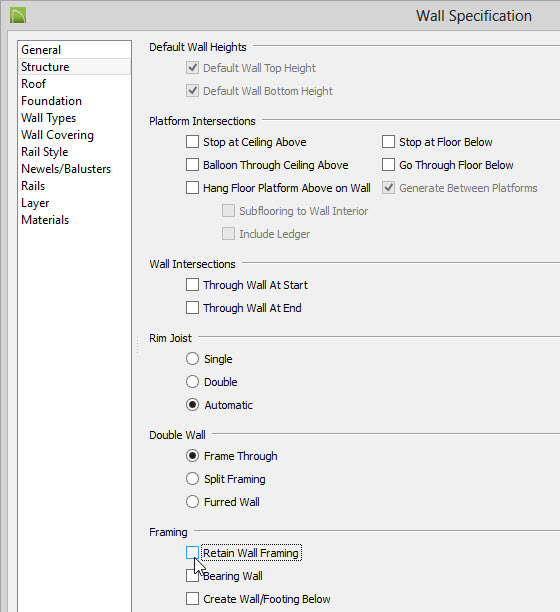This screenshot has height=612, width=560.
Task: Enable Stop at Ceiling Above checkbox
Action: coord(192,142)
